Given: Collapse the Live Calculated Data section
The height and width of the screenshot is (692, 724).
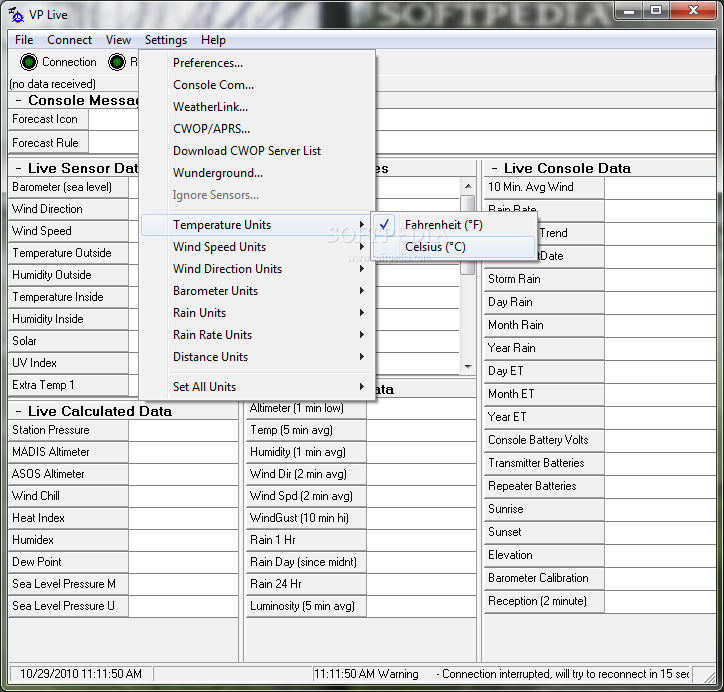Looking at the screenshot, I should click(18, 411).
